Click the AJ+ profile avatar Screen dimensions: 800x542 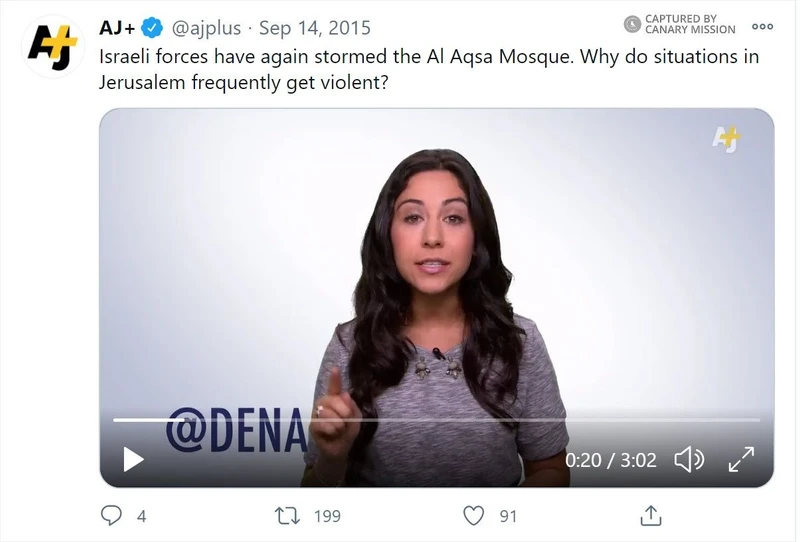(53, 47)
